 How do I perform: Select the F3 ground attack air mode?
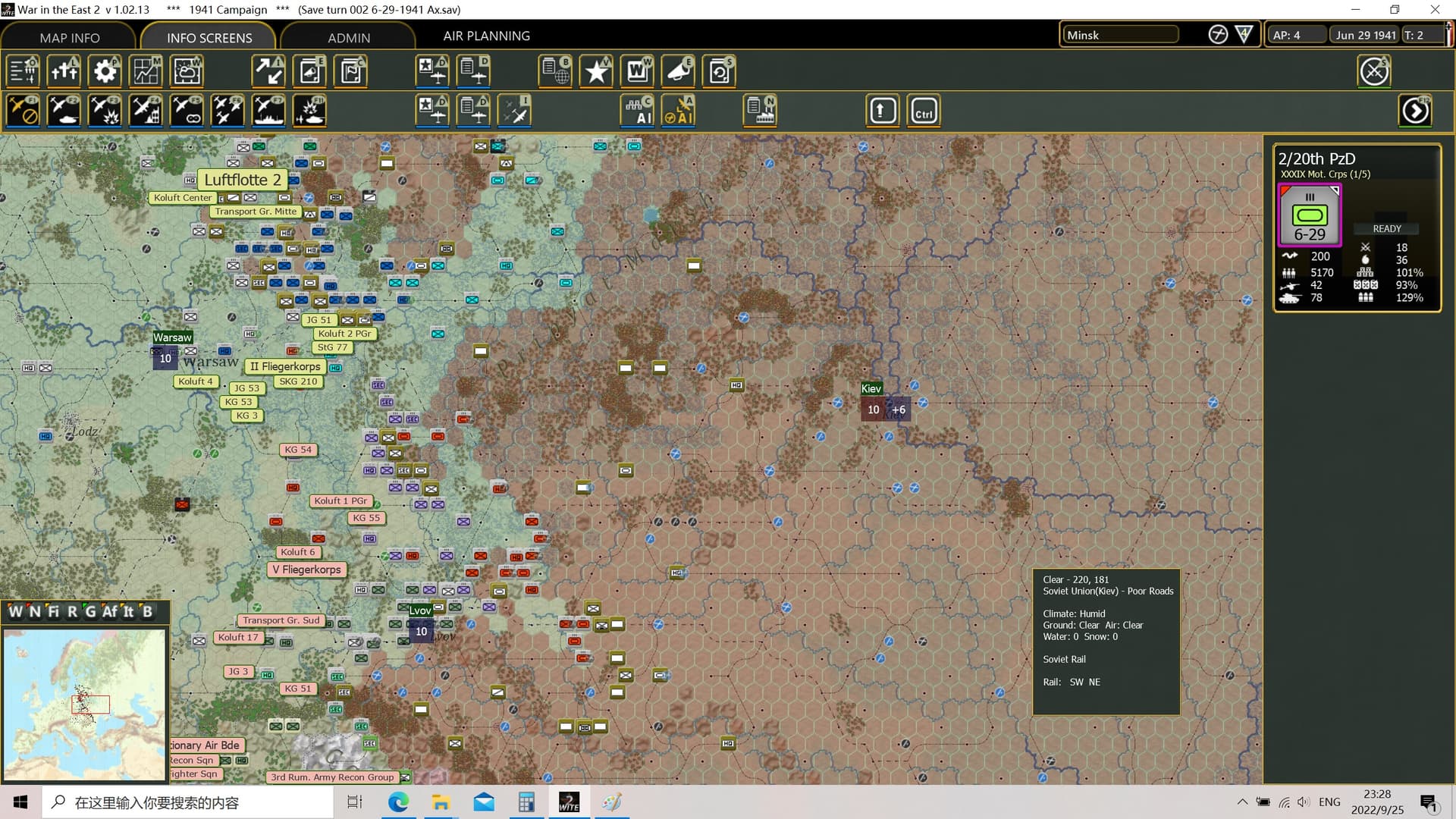pos(105,111)
